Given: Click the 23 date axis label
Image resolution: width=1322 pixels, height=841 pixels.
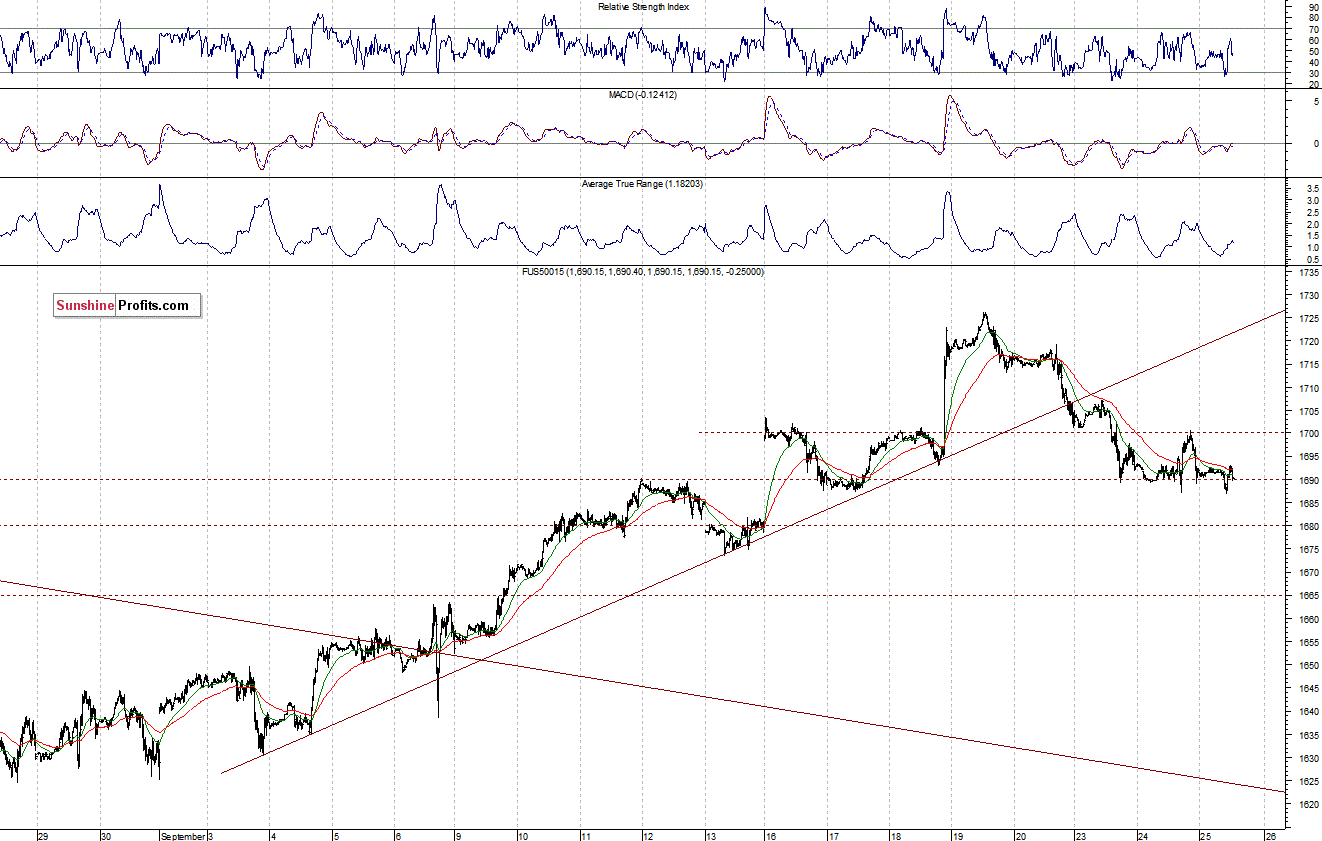Looking at the screenshot, I should click(x=1081, y=835).
